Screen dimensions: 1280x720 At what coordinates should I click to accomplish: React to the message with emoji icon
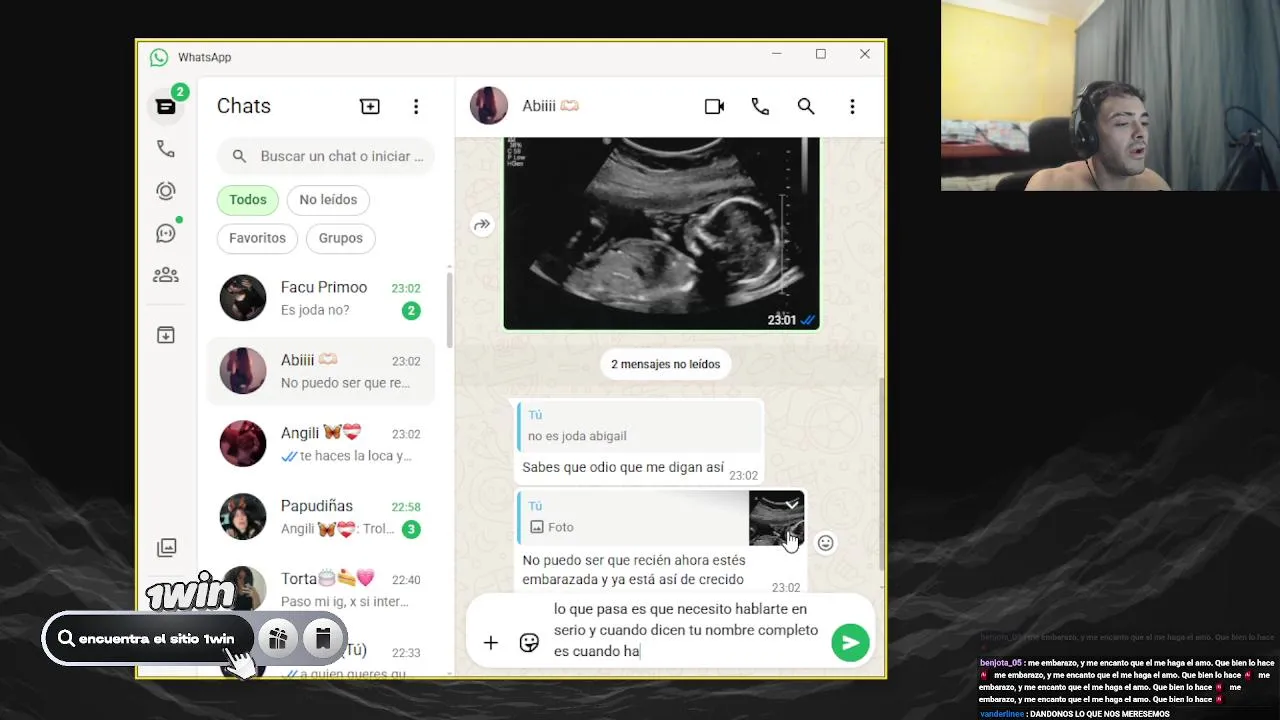point(825,543)
